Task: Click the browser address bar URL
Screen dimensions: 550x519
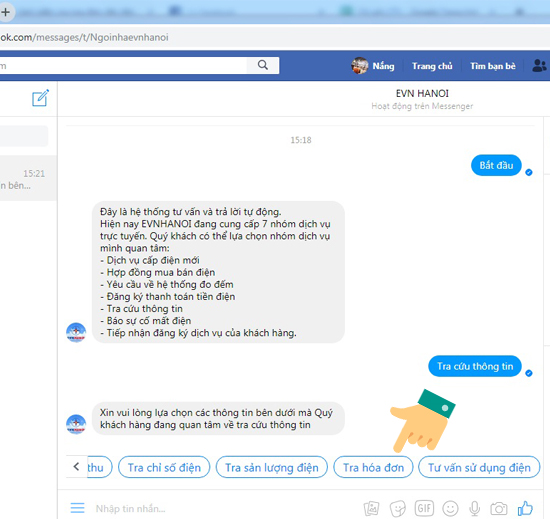Action: (84, 37)
